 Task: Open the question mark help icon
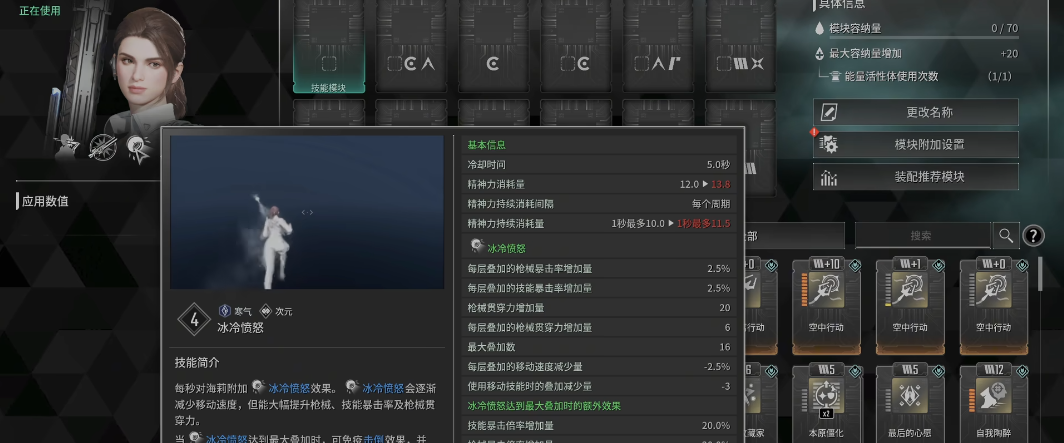pos(1033,235)
